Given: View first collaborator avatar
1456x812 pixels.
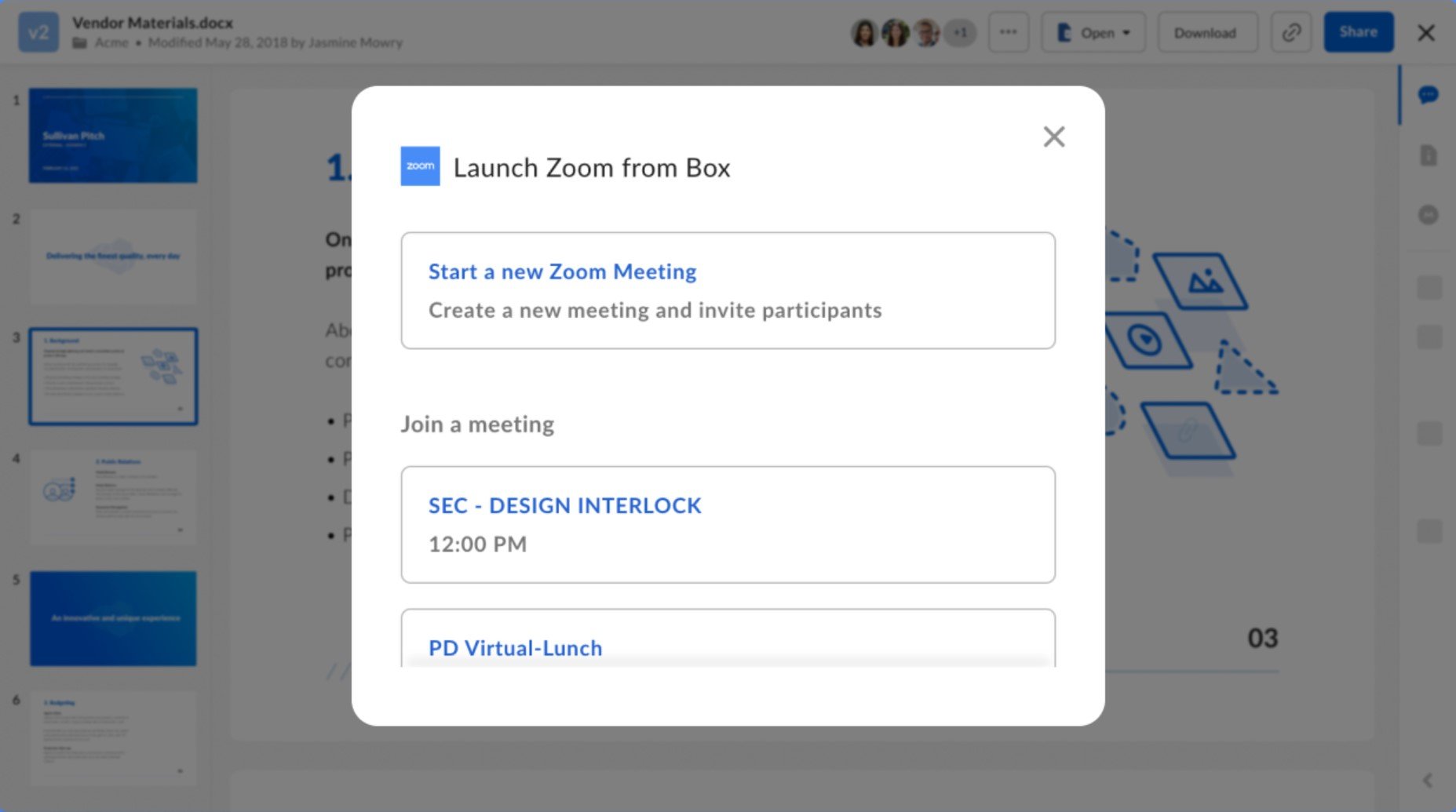Looking at the screenshot, I should pos(864,32).
